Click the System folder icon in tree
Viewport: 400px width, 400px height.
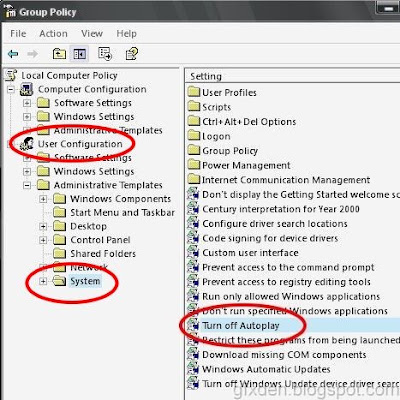click(59, 281)
